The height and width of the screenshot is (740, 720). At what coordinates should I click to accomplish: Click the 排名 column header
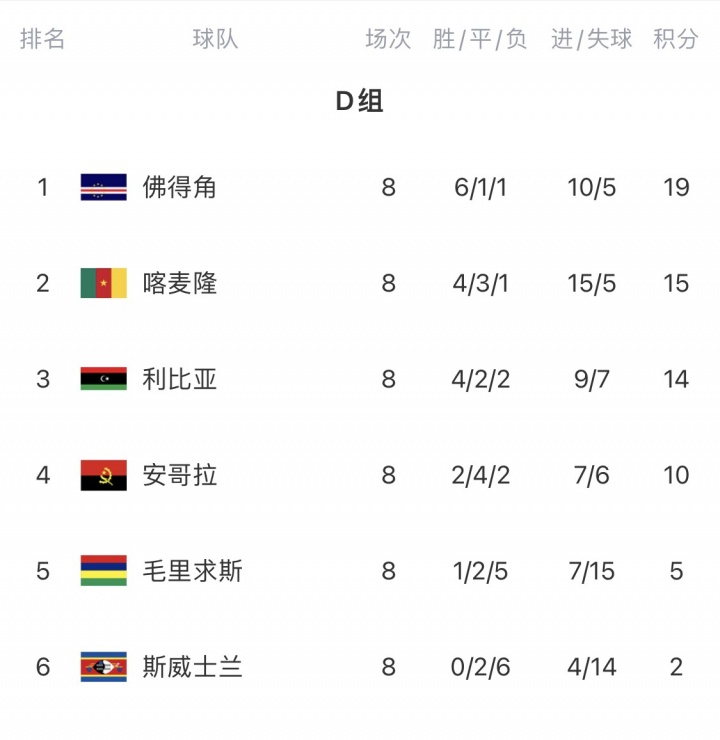pyautogui.click(x=43, y=39)
